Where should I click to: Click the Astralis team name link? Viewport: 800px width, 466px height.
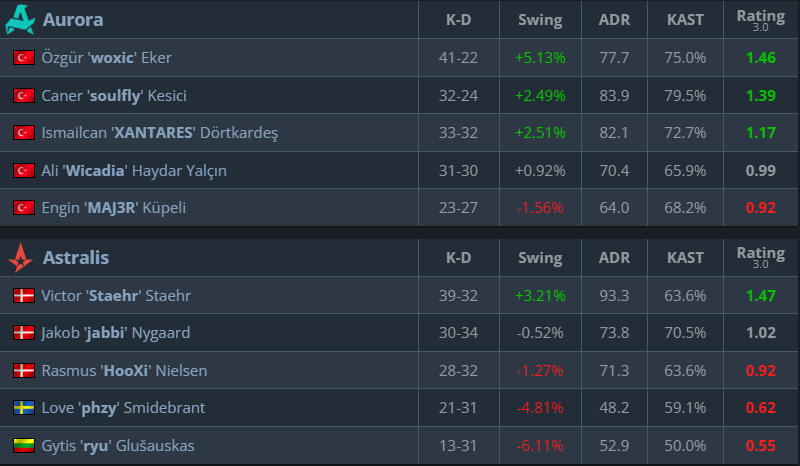point(76,258)
